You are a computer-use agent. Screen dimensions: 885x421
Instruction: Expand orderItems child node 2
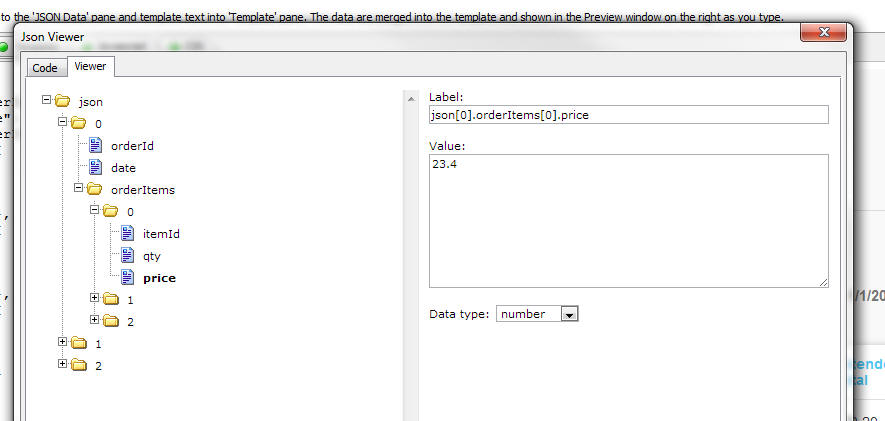(x=94, y=319)
